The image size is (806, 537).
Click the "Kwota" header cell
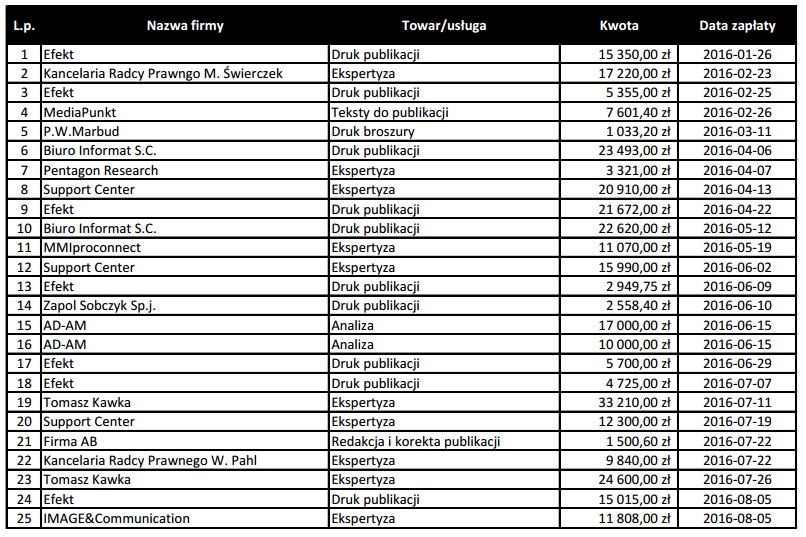[x=618, y=26]
